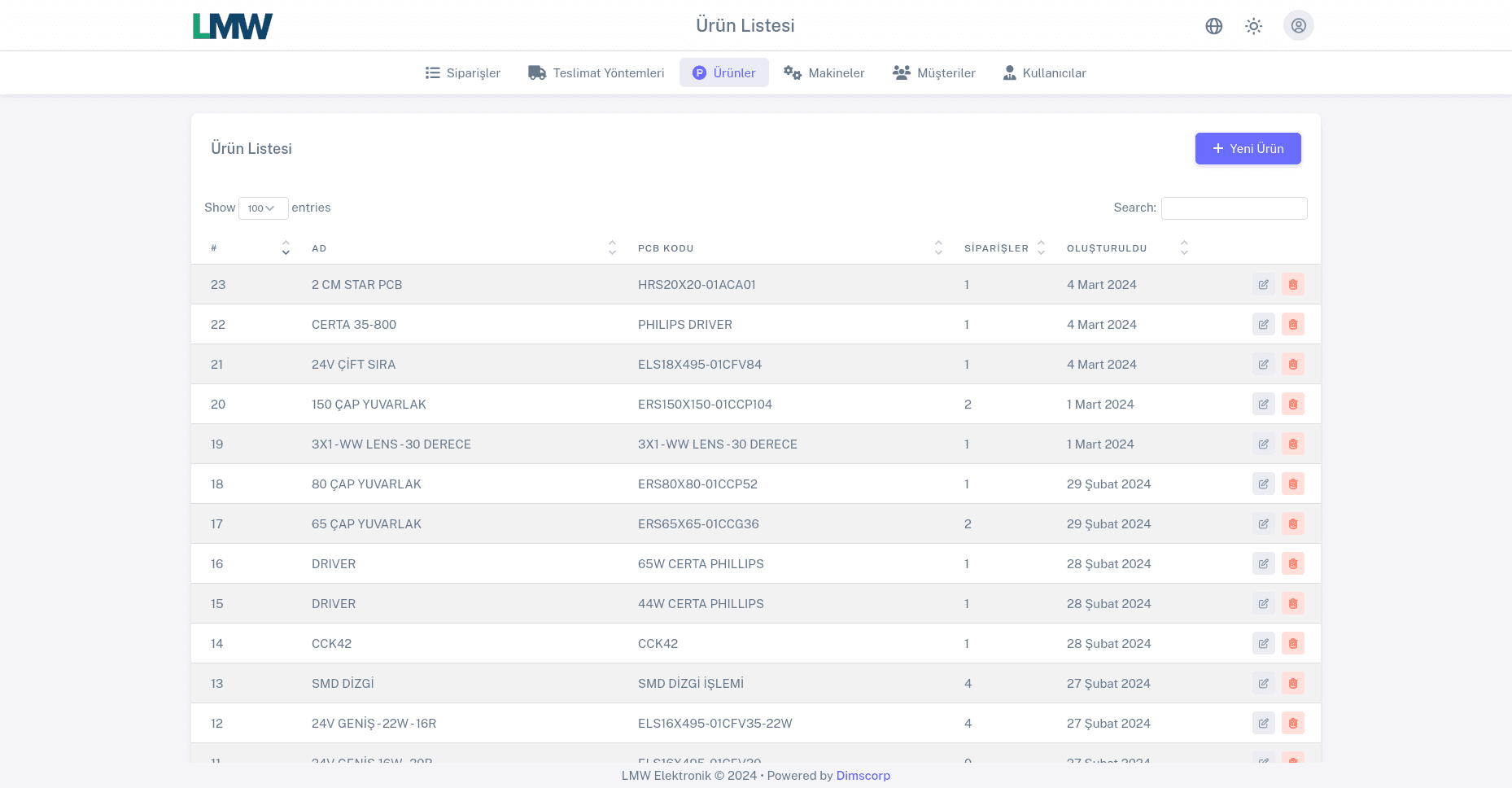Edit the 2 CM STAR PCB product
Screen dimensions: 1512x788
pos(1263,285)
